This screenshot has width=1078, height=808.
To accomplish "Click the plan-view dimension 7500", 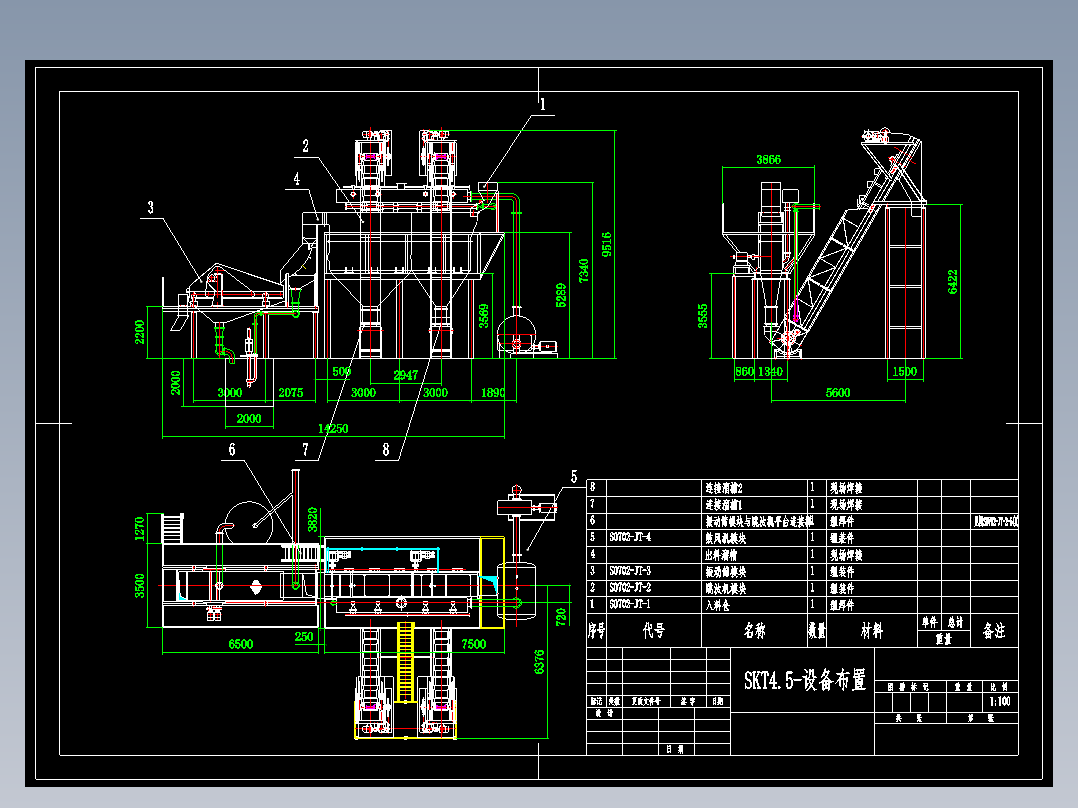I will pos(474,644).
